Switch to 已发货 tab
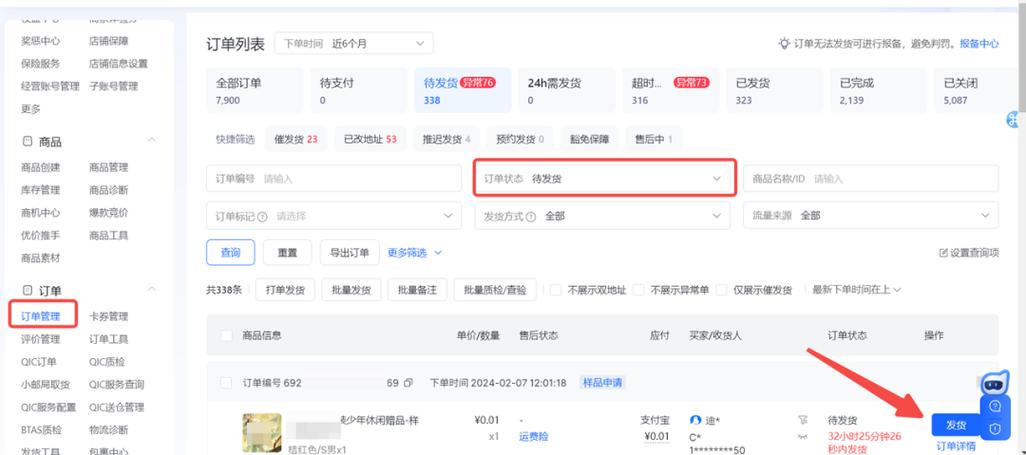 tap(775, 90)
